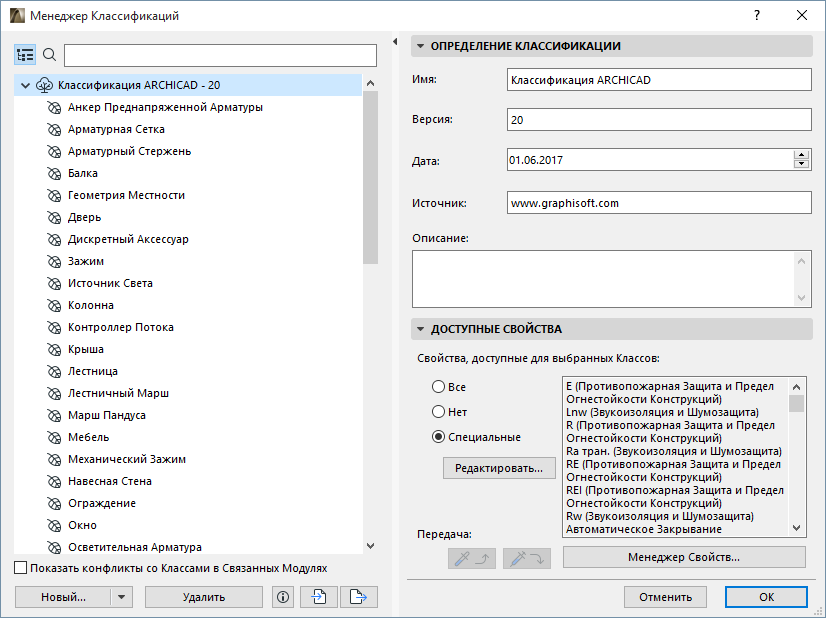
Task: Select Автоматическое Закрывание property
Action: pyautogui.click(x=644, y=529)
